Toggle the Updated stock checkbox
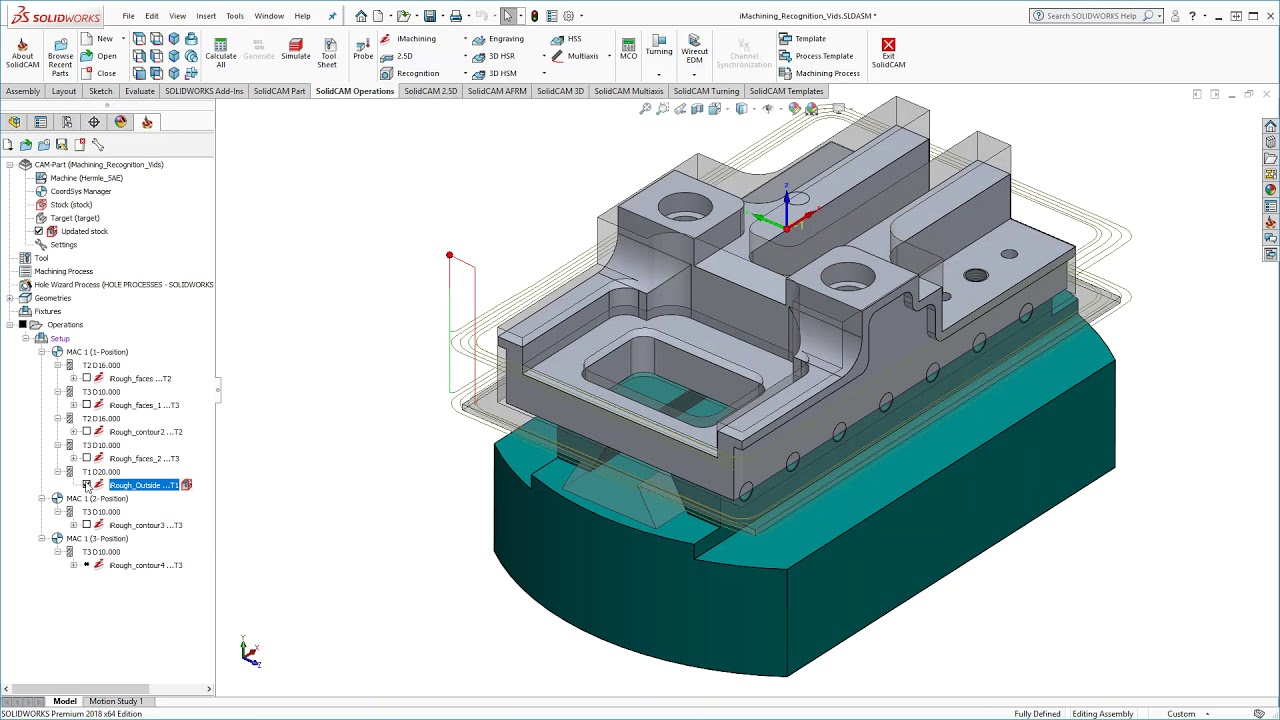Image resolution: width=1280 pixels, height=720 pixels. pos(39,231)
